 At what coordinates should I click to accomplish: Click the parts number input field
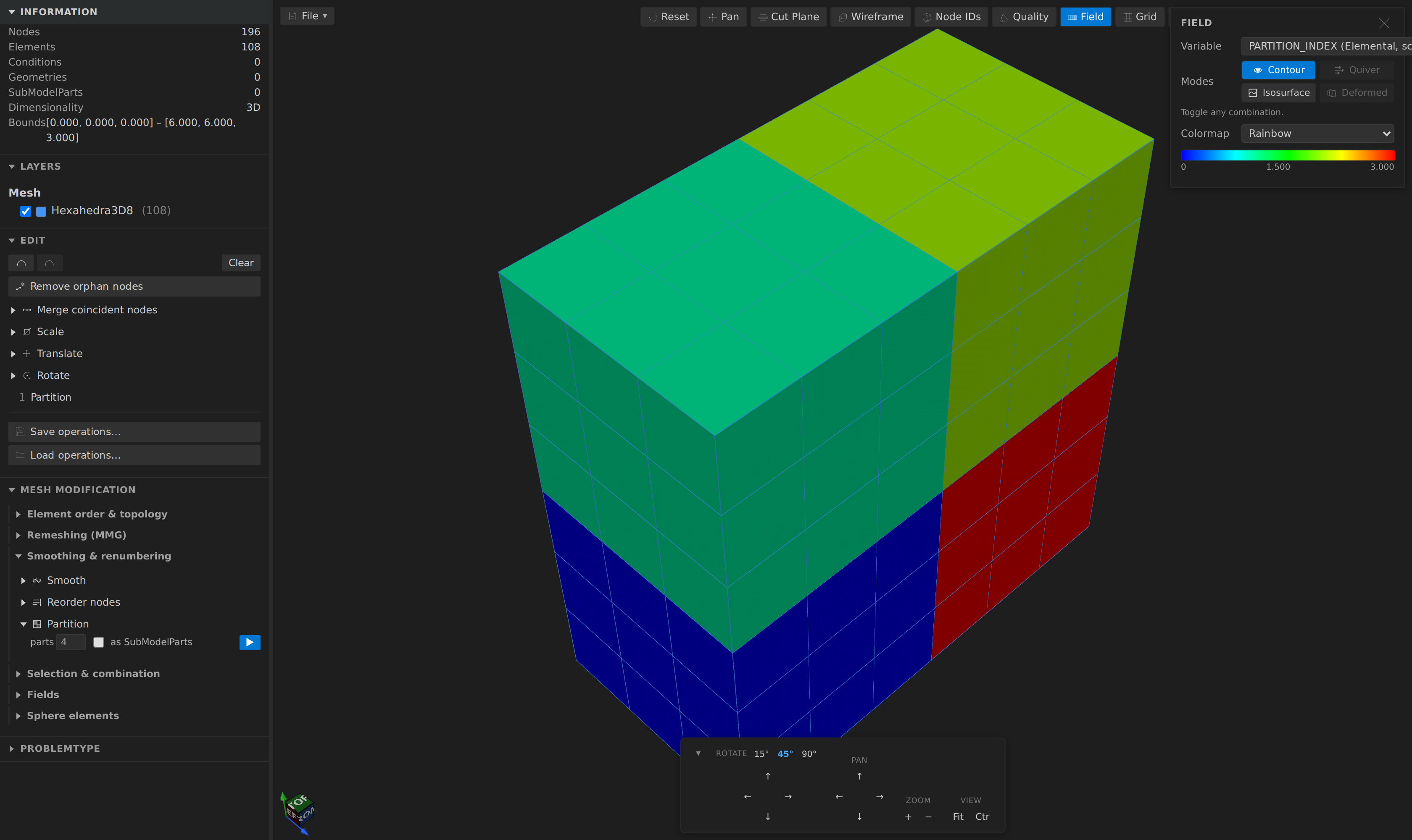[71, 642]
